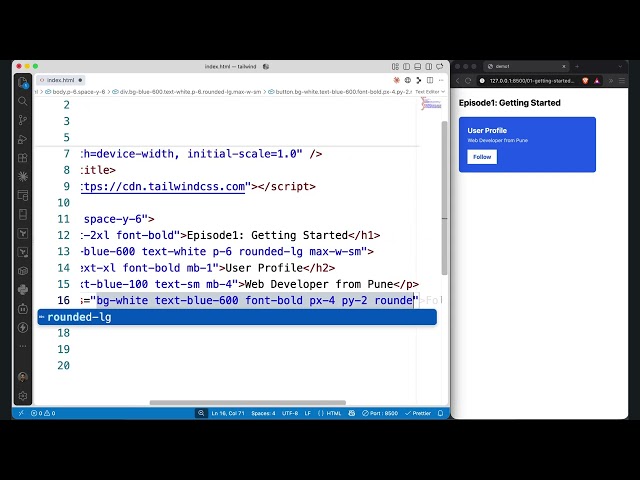This screenshot has height=480, width=640.
Task: Show additional views with the ellipsis icon
Action: tap(23, 346)
